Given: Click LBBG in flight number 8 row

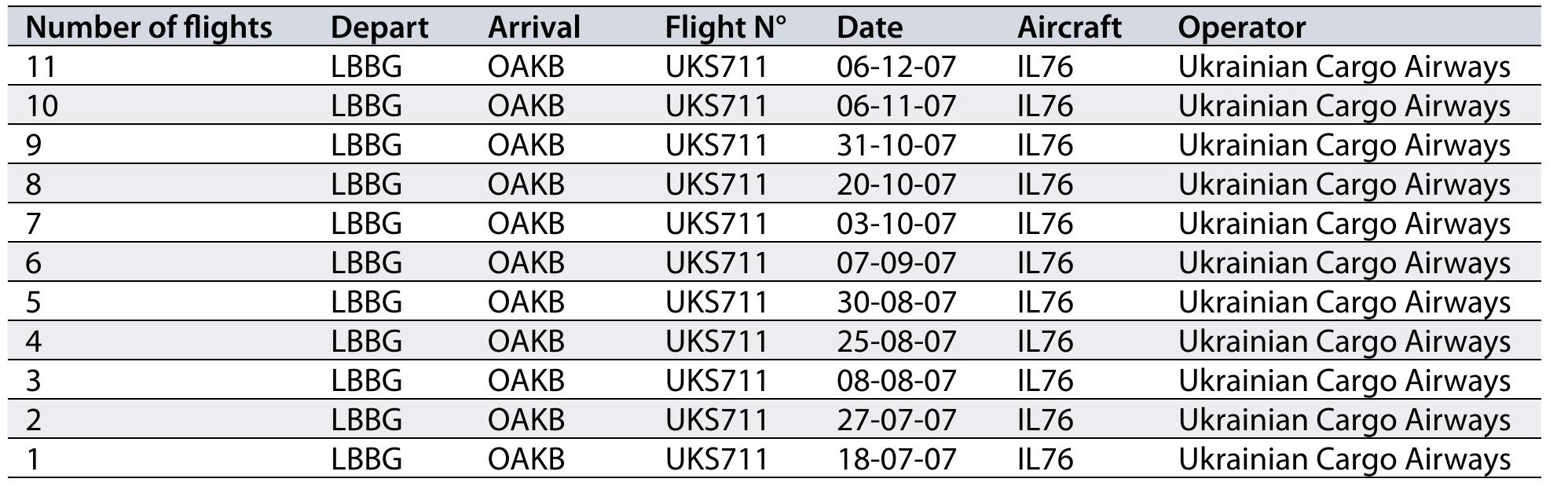Looking at the screenshot, I should point(366,185).
